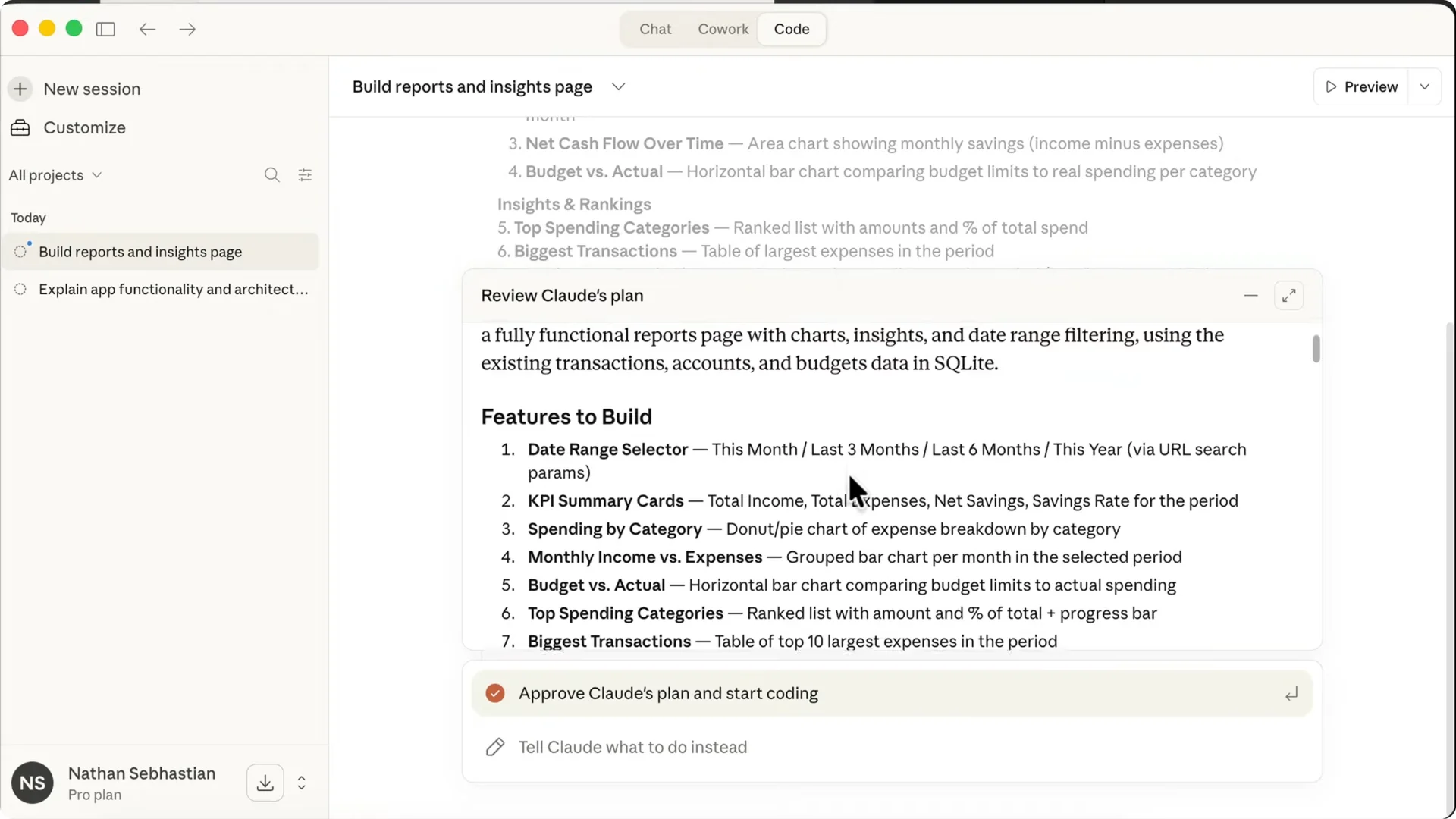This screenshot has width=1456, height=819.
Task: Click the Net Cash Flow Over Time line
Action: coord(874,143)
